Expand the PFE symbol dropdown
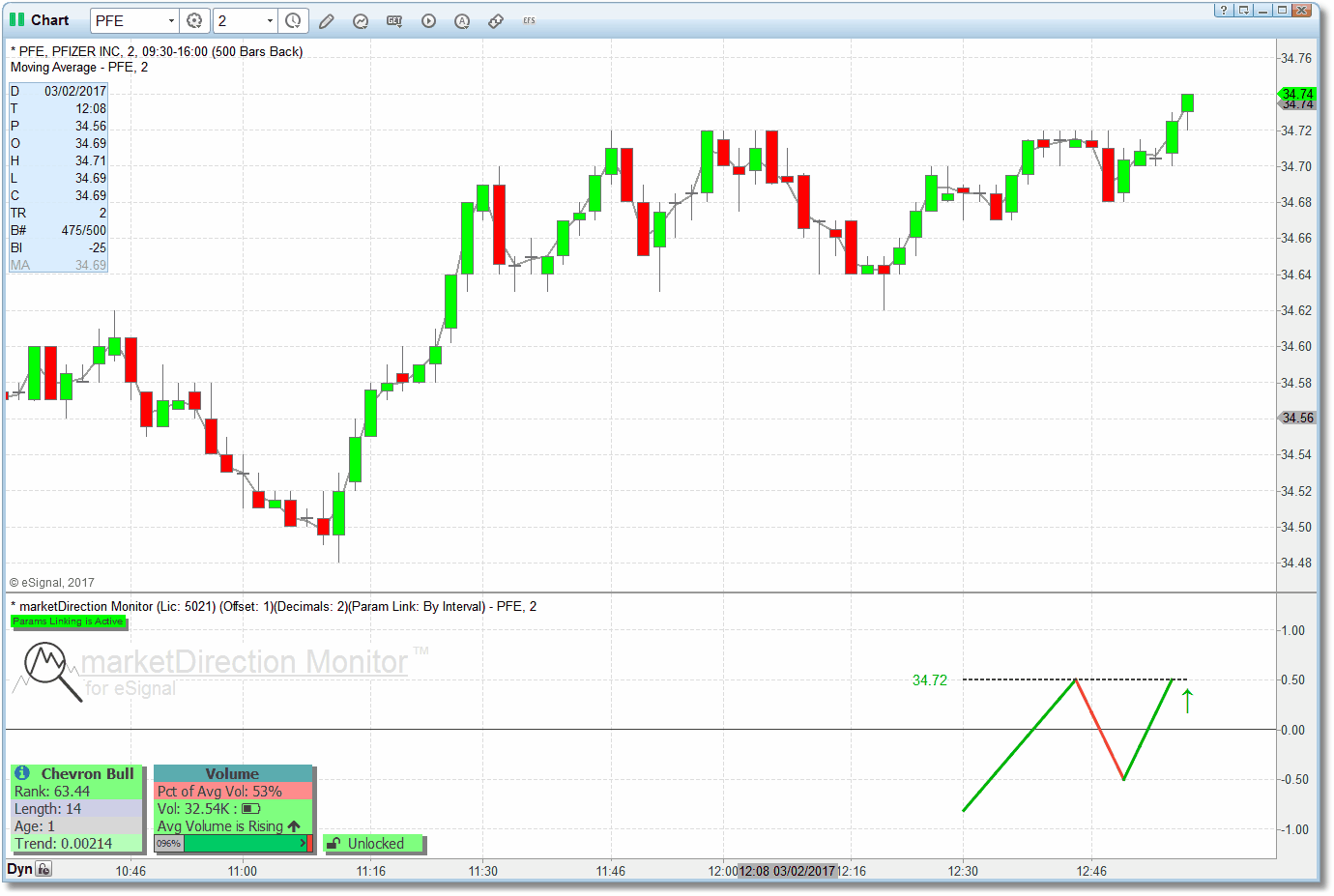The height and width of the screenshot is (896, 1334). click(171, 20)
